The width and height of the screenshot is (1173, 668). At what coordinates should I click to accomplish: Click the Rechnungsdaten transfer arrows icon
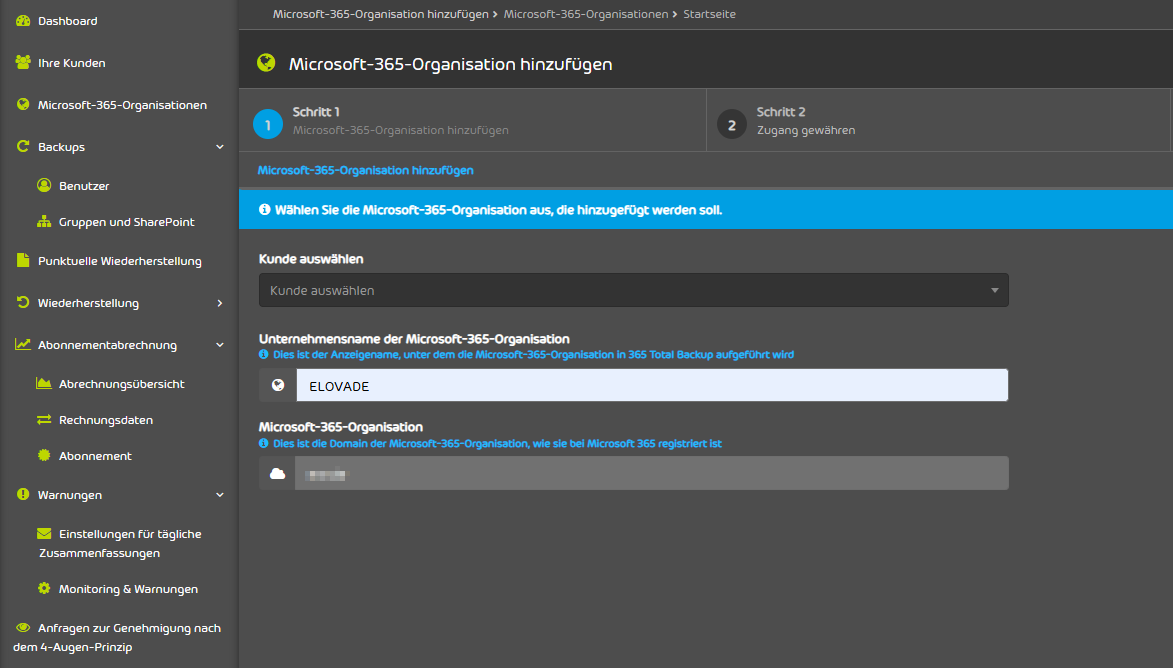[x=44, y=420]
